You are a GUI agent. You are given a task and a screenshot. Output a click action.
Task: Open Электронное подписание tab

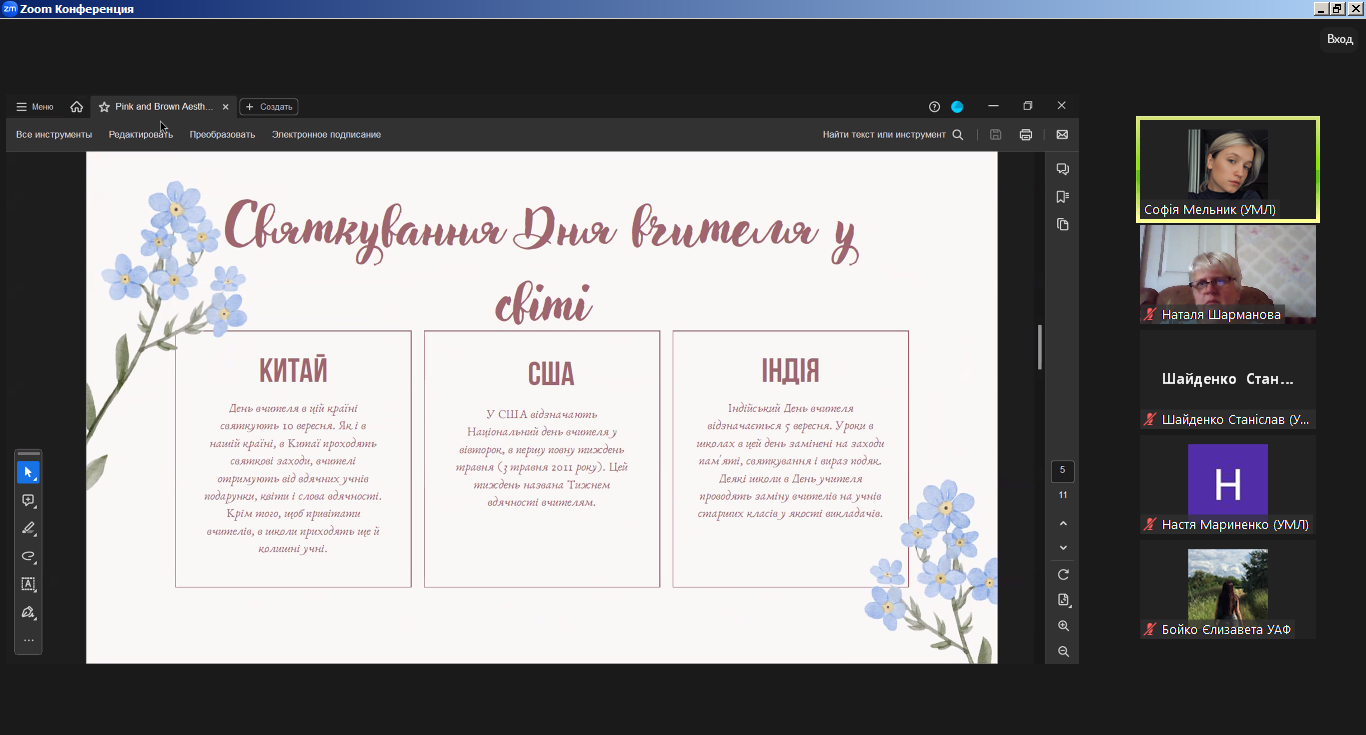(326, 134)
